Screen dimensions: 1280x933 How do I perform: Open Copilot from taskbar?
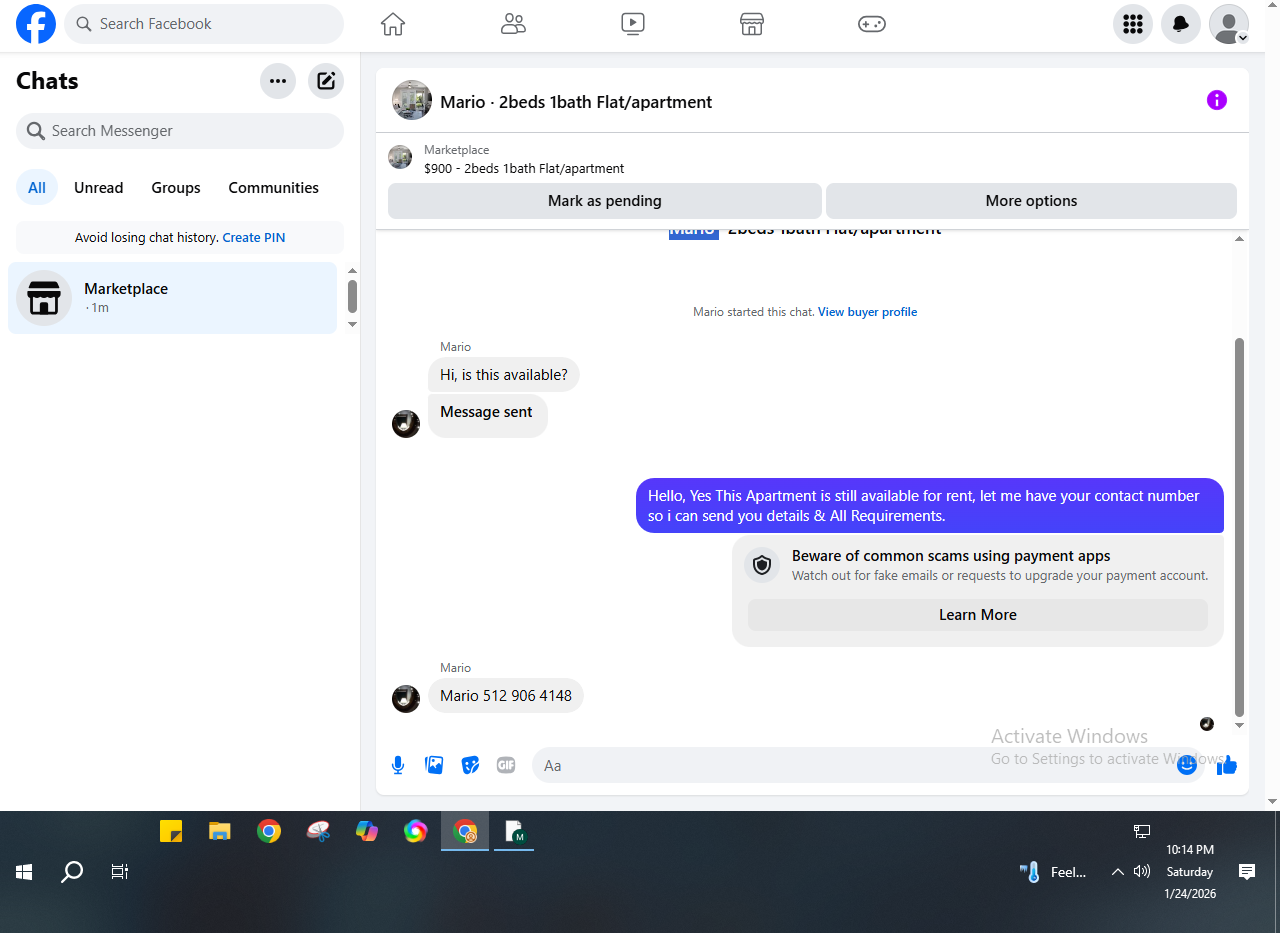(367, 831)
